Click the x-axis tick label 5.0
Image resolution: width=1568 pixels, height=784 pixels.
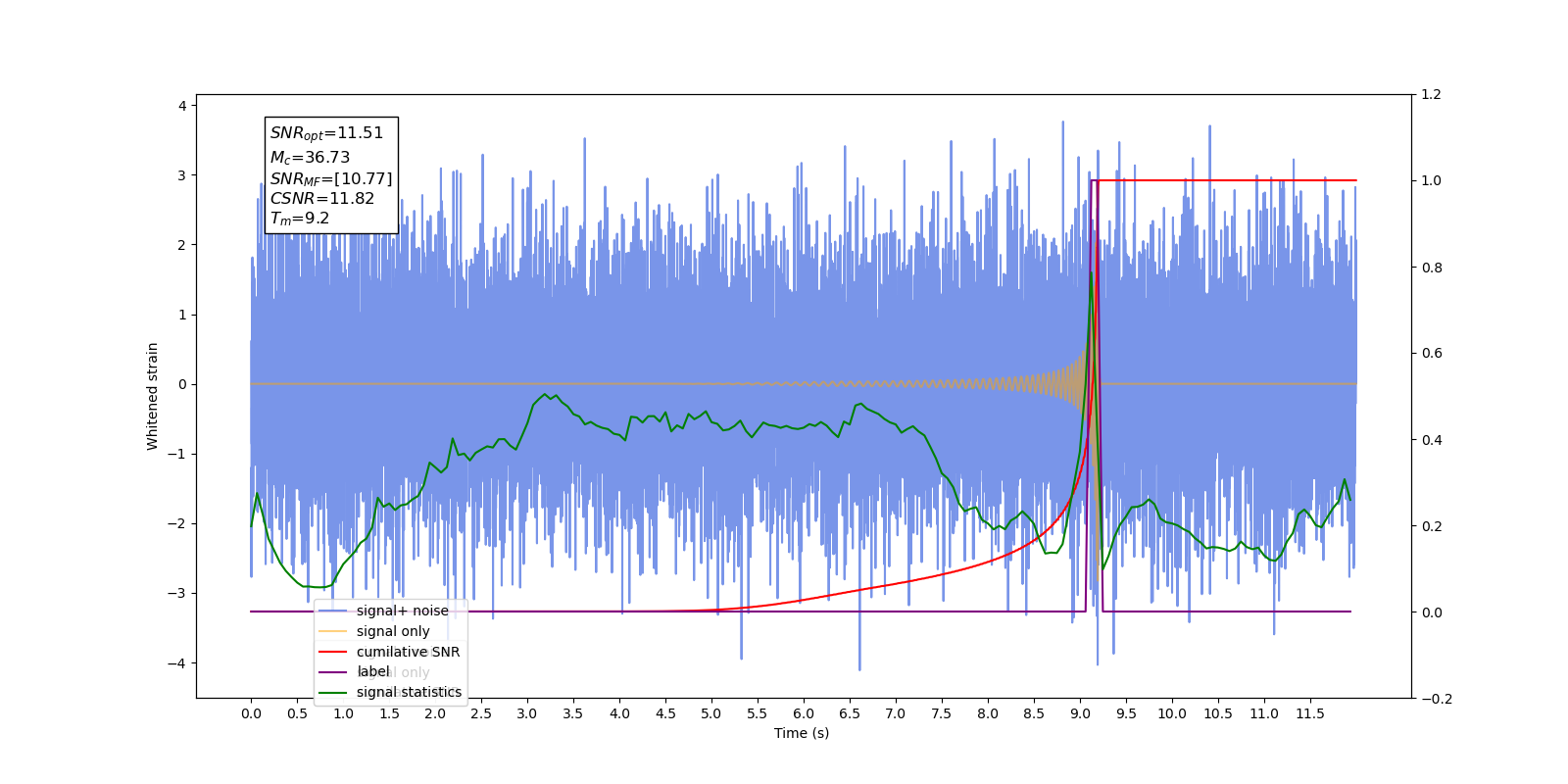coord(711,713)
